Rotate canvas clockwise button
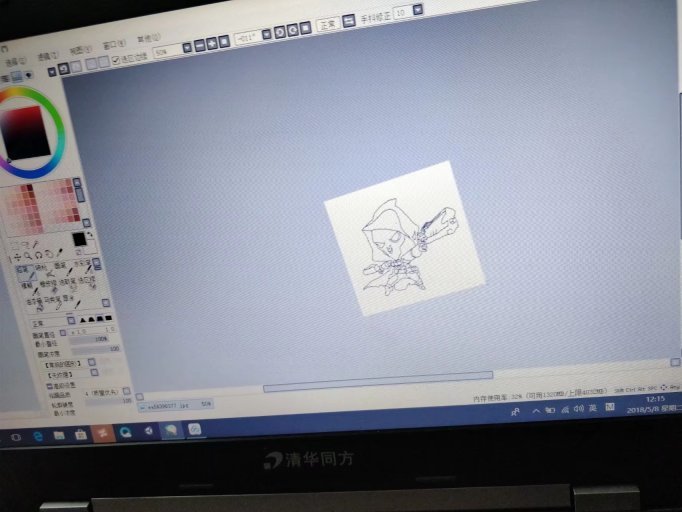Screen dimensions: 682x512 (293, 30)
